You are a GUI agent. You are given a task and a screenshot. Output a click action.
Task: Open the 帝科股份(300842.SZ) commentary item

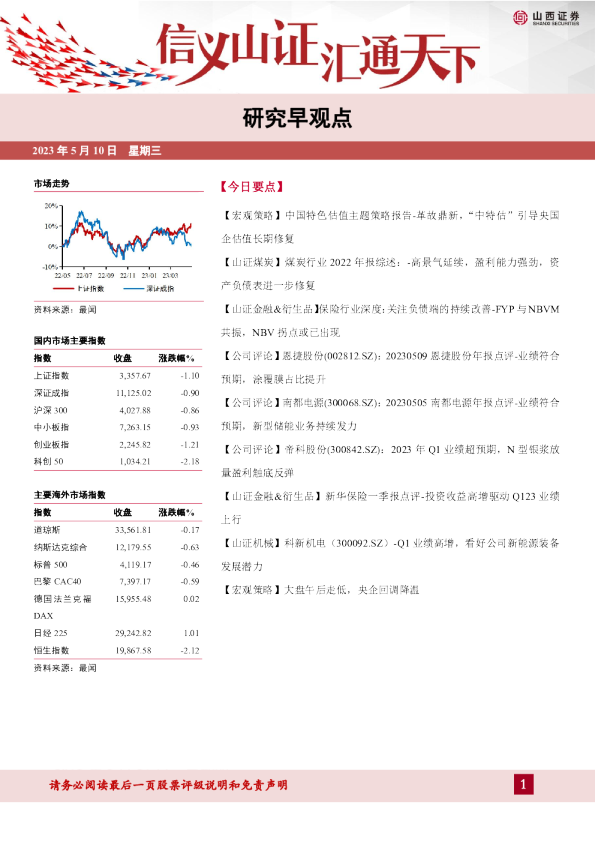click(x=390, y=461)
